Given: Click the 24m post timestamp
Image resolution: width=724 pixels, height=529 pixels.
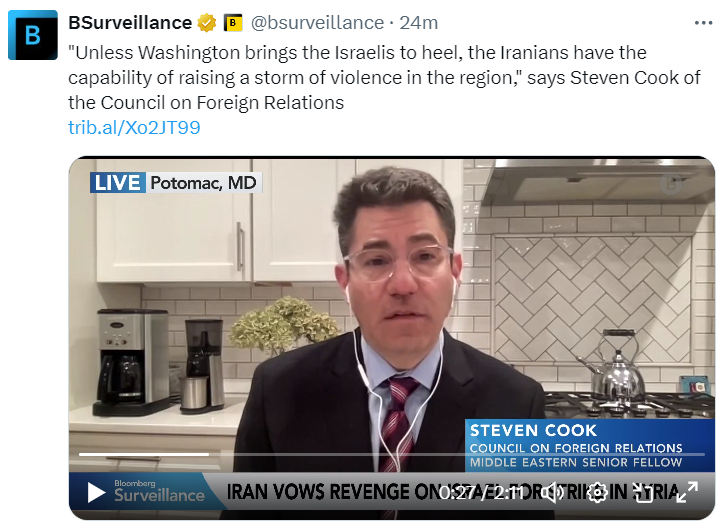Looking at the screenshot, I should (418, 23).
